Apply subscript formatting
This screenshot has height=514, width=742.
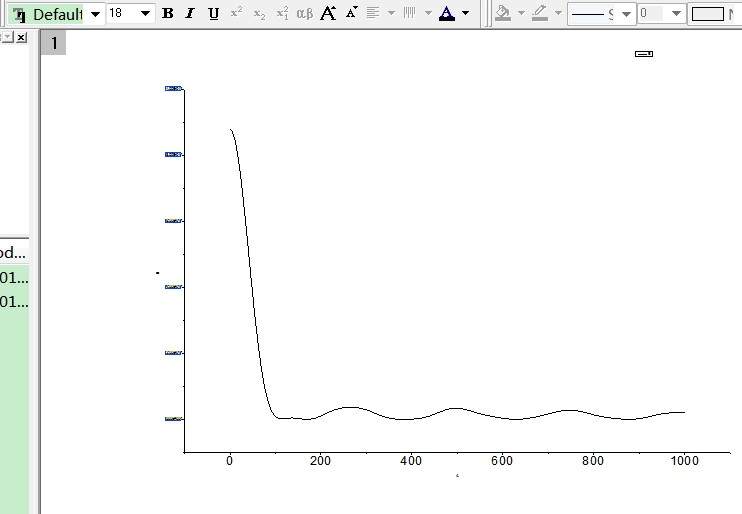pyautogui.click(x=259, y=13)
